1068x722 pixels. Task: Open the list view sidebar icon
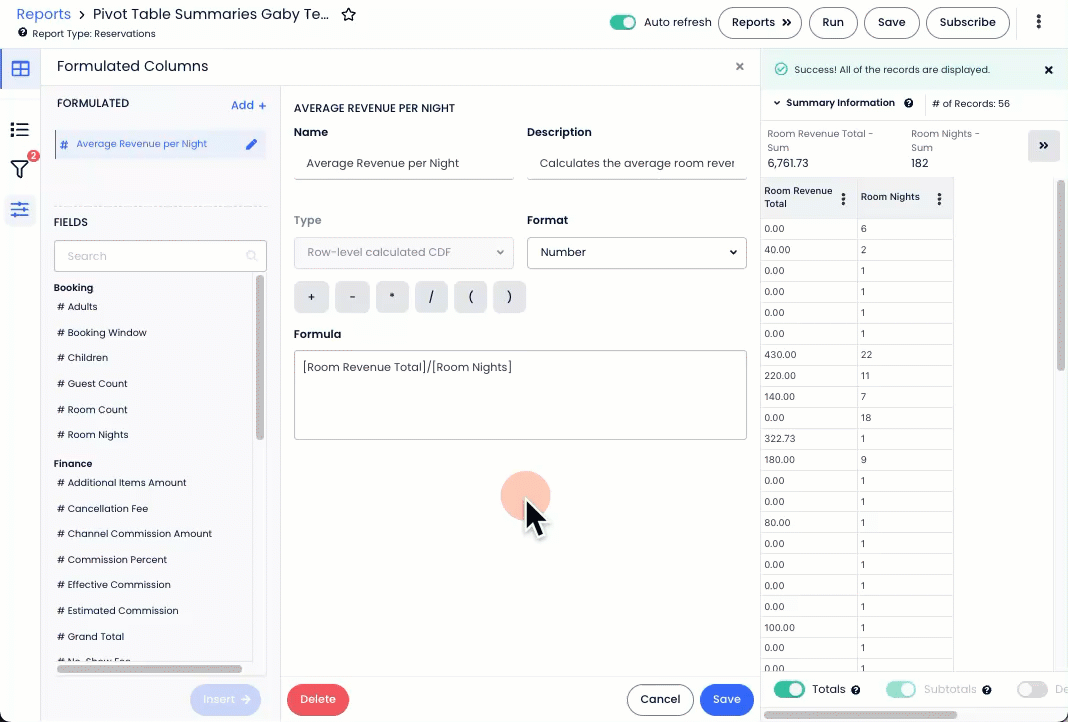[x=20, y=129]
